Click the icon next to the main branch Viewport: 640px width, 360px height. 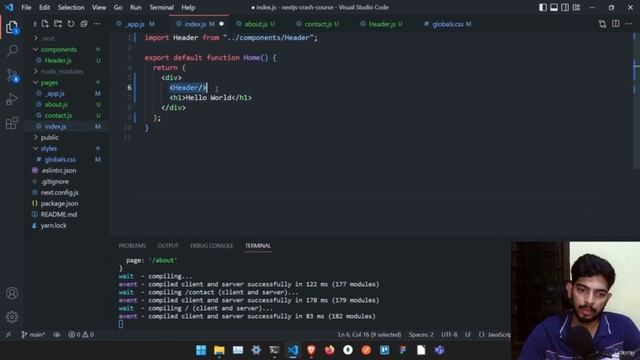click(57, 334)
